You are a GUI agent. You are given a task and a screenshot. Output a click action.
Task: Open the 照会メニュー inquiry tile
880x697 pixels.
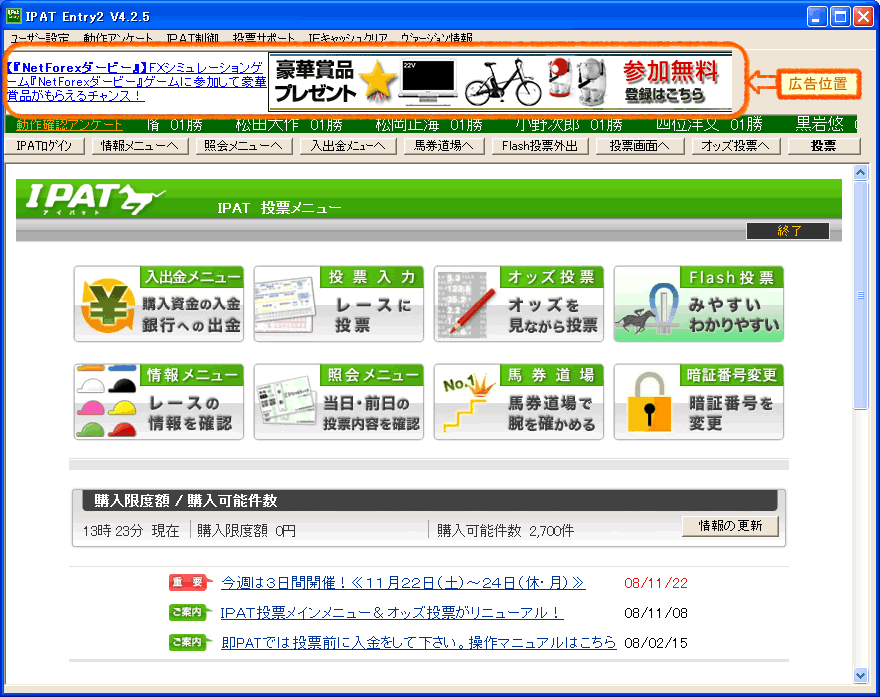[338, 402]
